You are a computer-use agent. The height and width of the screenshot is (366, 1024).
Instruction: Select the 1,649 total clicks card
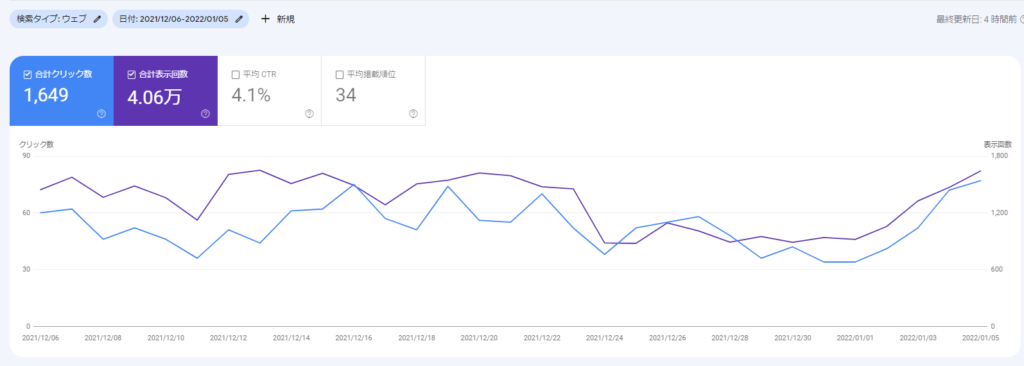(x=61, y=91)
